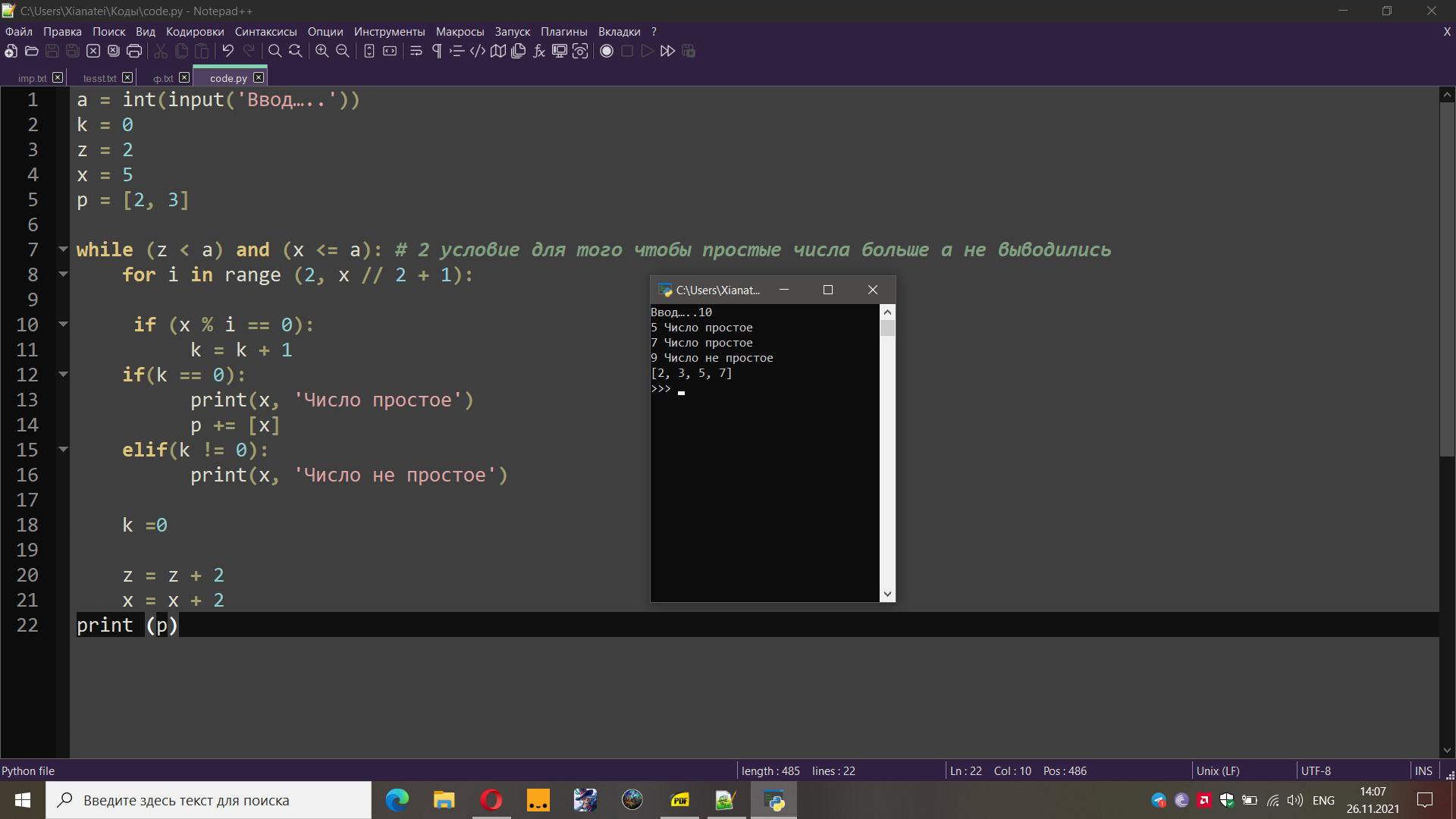
Task: Open the Function List icon
Action: pos(538,51)
